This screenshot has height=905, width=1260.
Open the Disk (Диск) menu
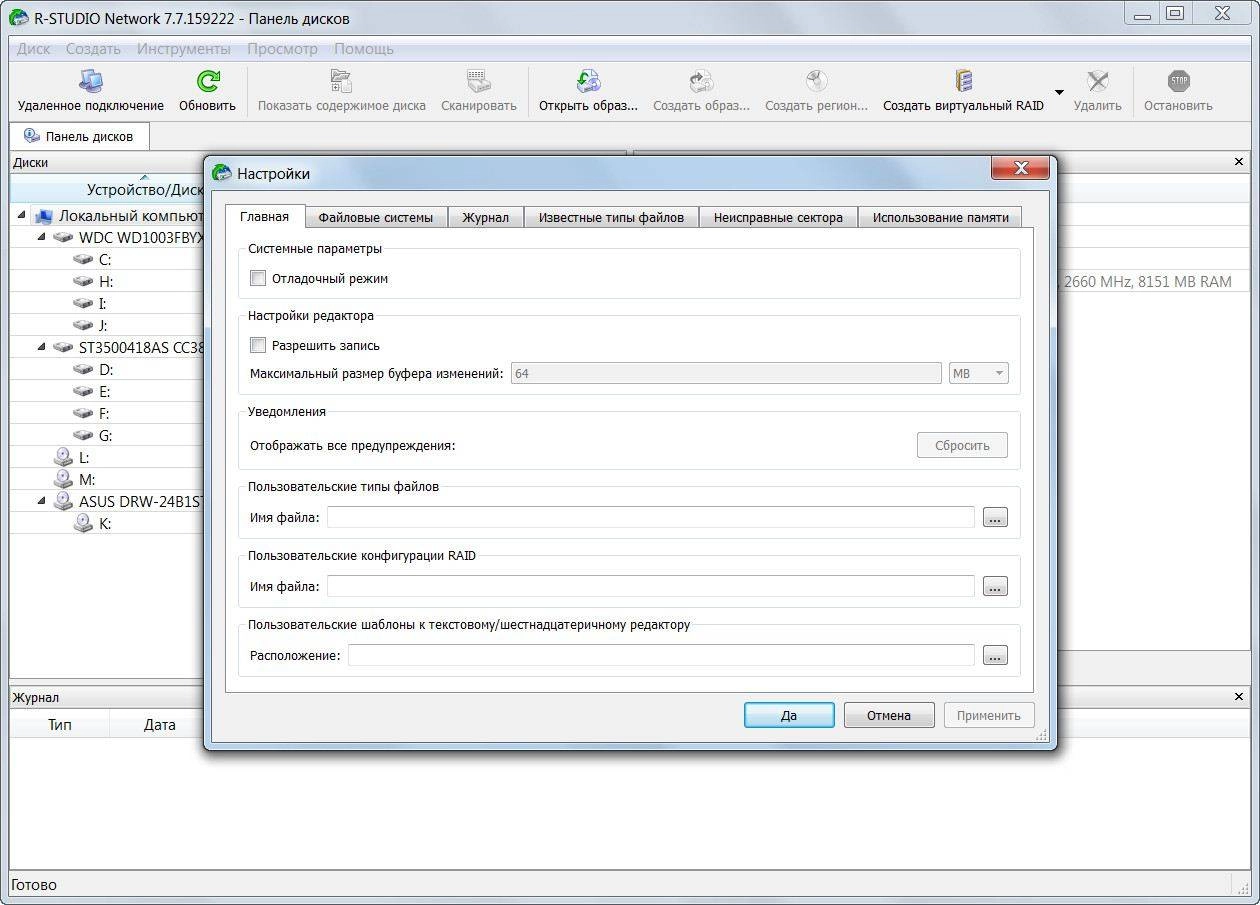point(34,48)
